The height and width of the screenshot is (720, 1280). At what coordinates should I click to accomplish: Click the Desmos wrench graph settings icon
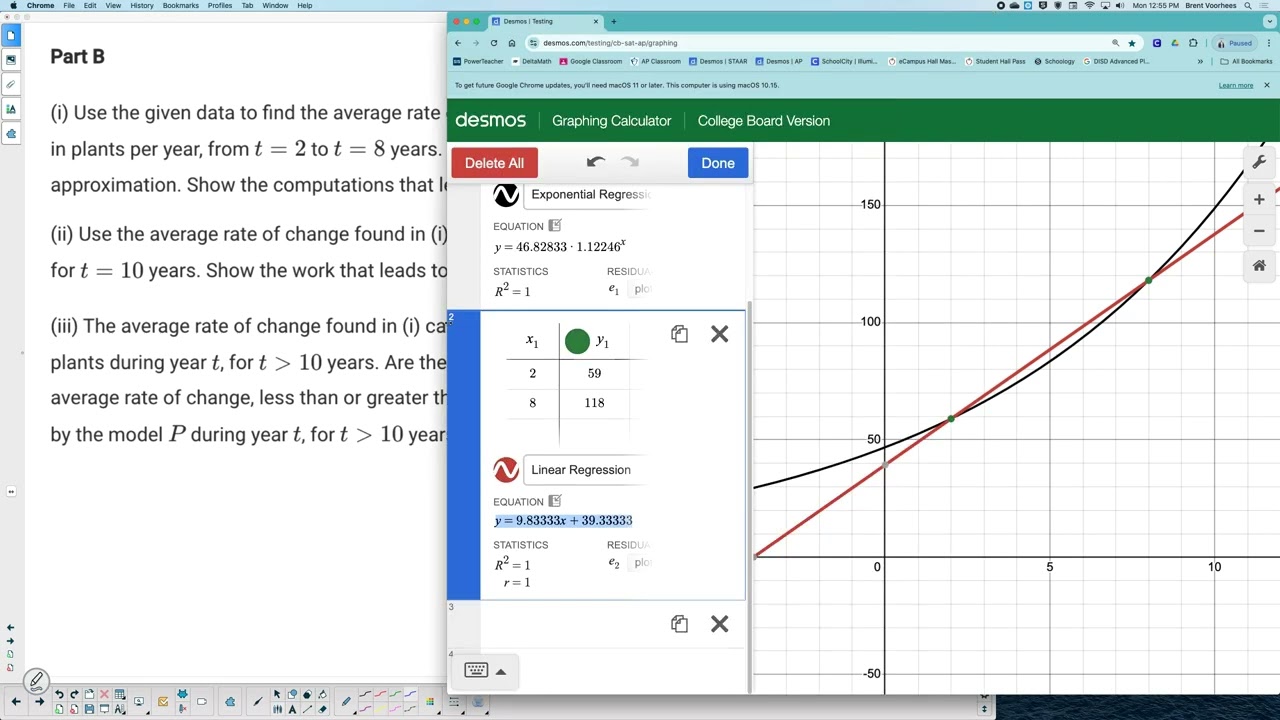[x=1259, y=163]
